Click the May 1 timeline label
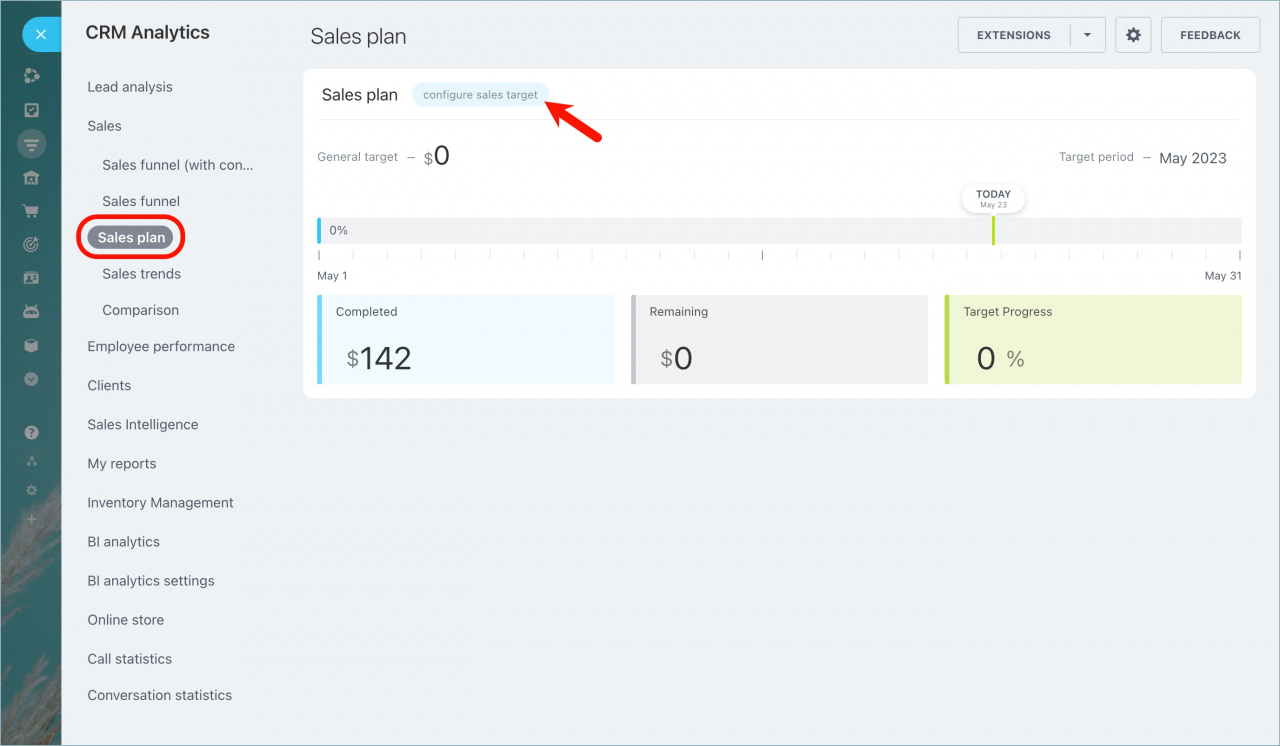Viewport: 1280px width, 746px height. (x=333, y=276)
